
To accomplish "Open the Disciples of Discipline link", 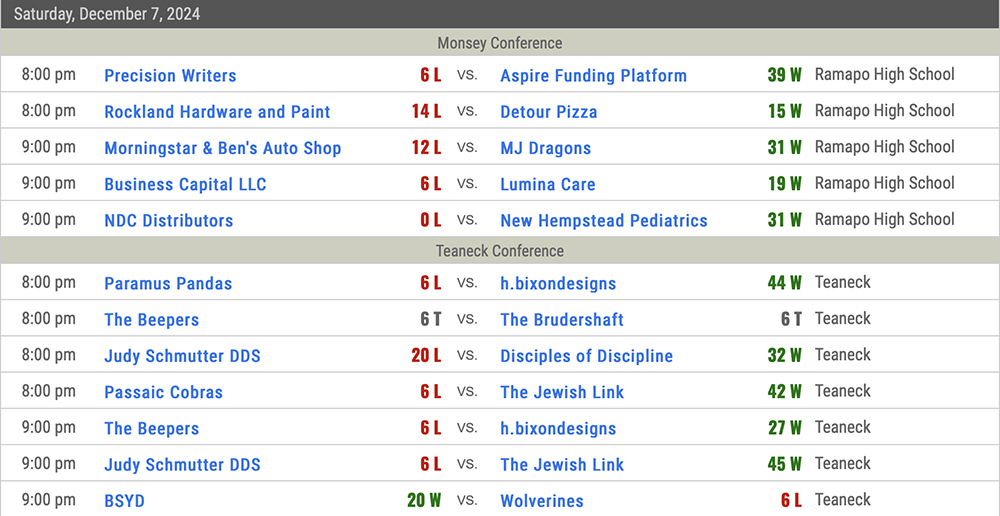I will tap(587, 356).
